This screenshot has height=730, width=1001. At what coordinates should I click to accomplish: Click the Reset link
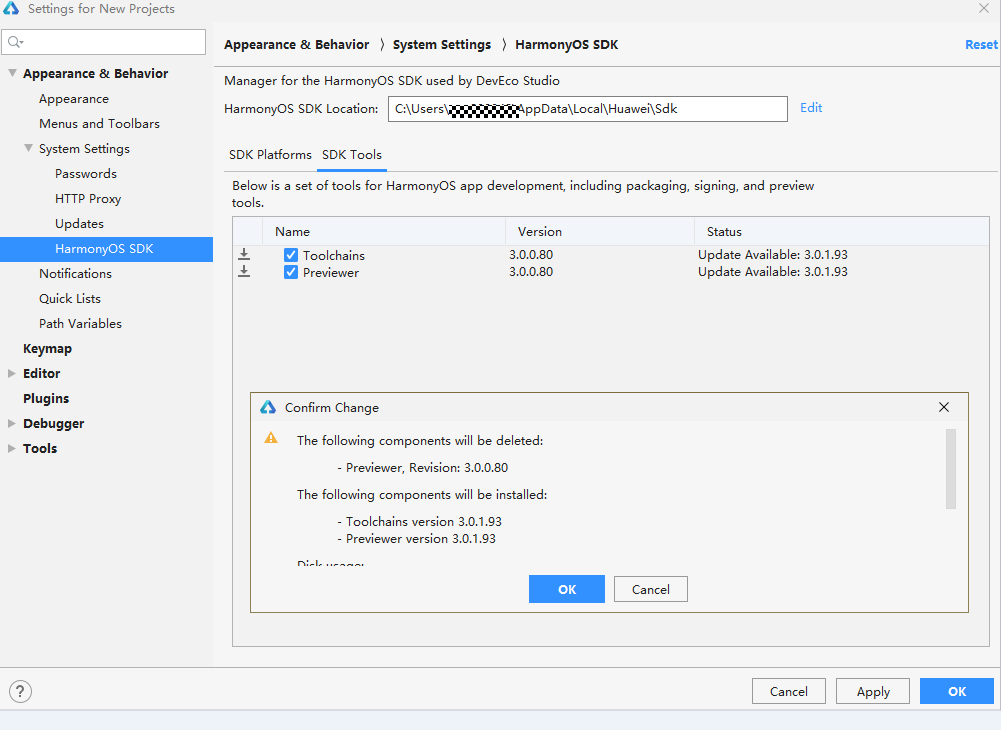tap(981, 45)
